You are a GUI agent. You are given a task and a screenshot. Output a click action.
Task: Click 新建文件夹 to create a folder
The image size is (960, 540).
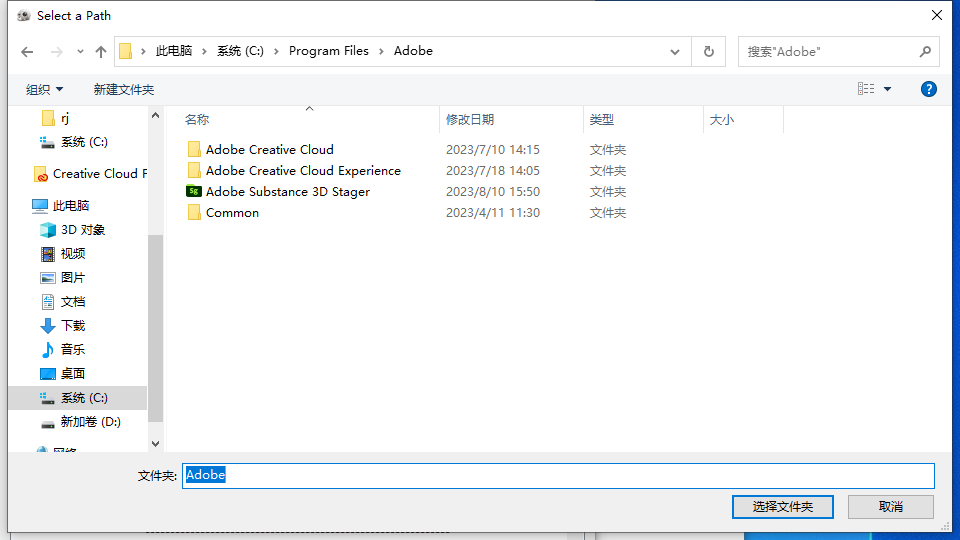click(124, 89)
